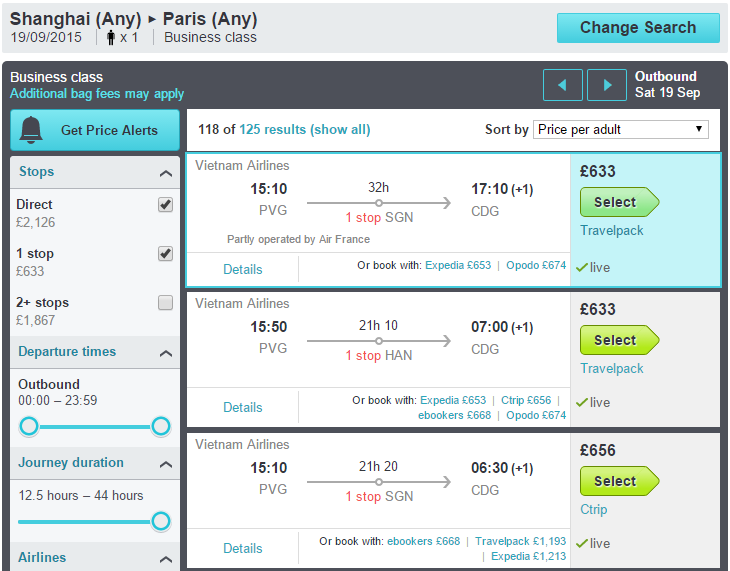Viewport: 730px width, 571px height.
Task: Click the Journey duration slider handle
Action: 161,521
